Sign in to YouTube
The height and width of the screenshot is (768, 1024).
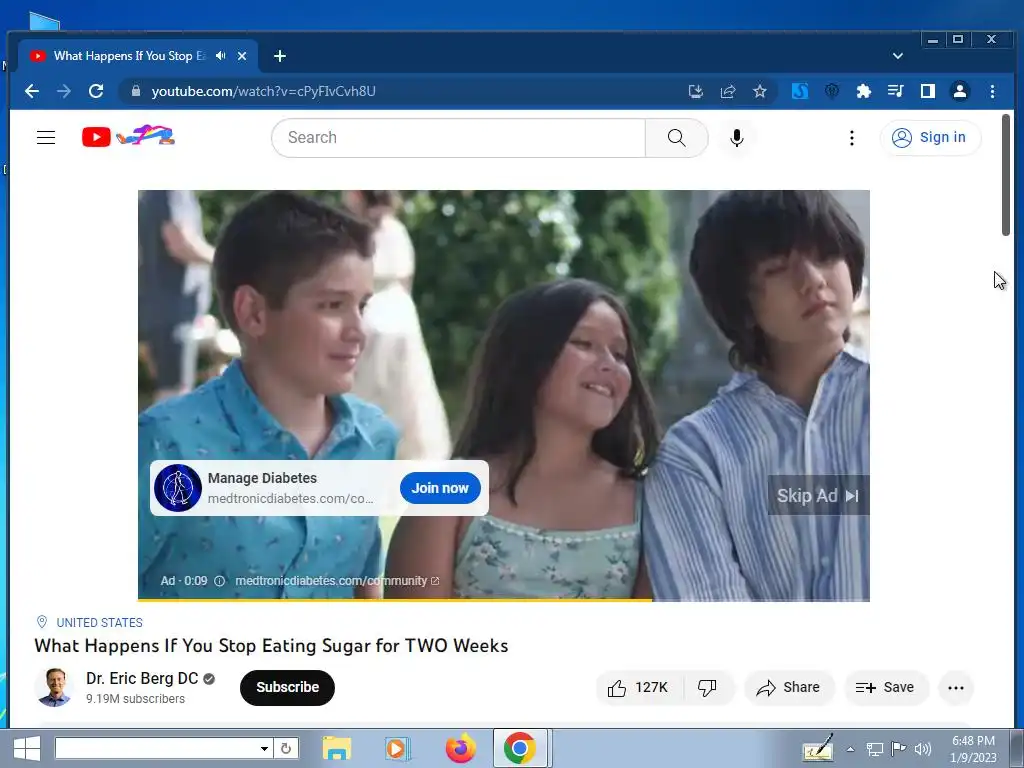pyautogui.click(x=930, y=138)
